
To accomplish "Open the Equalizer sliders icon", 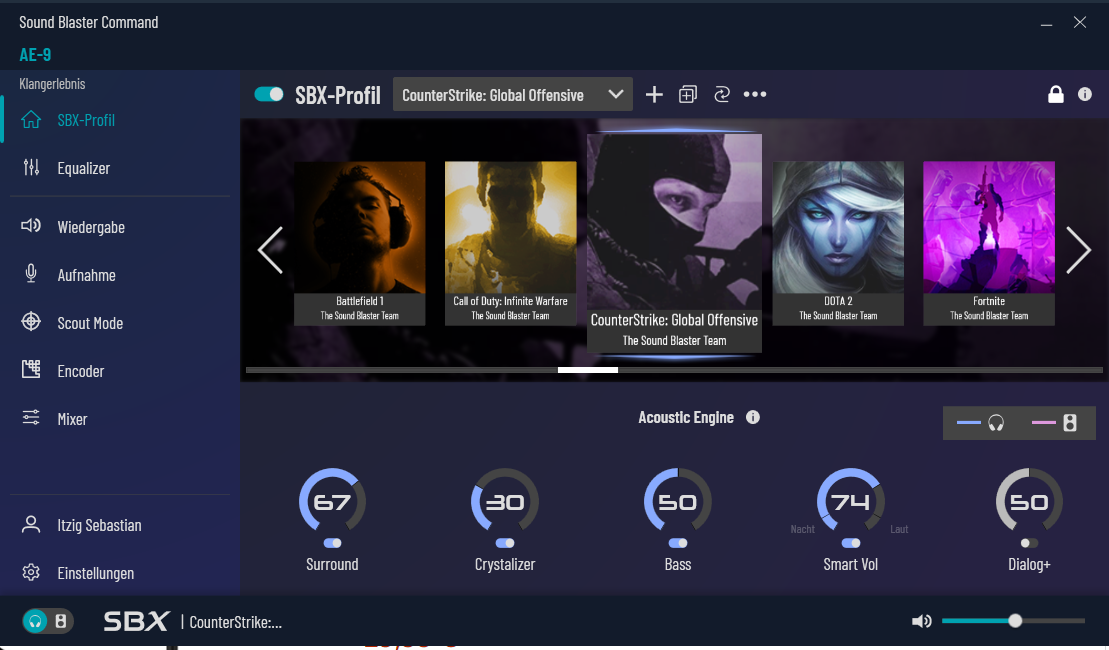I will pos(31,168).
